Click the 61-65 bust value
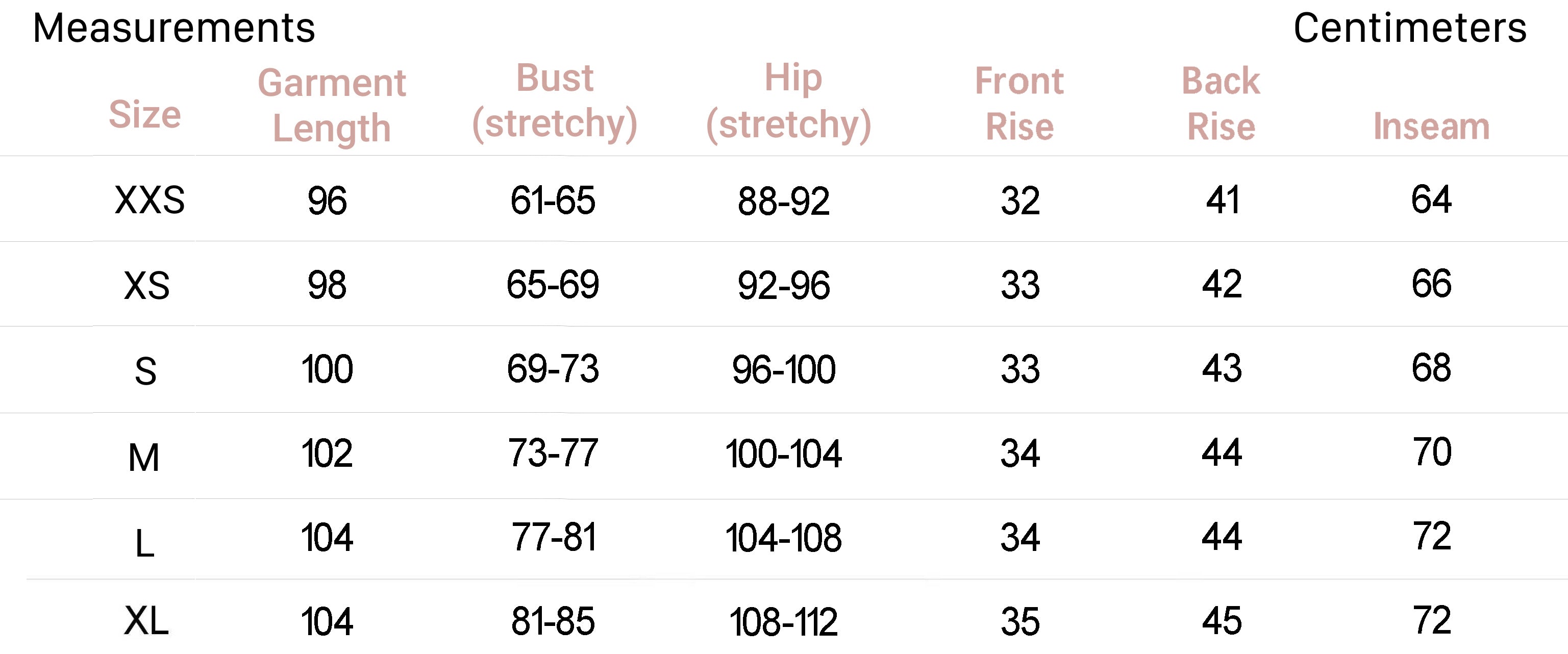This screenshot has height=654, width=1568. pyautogui.click(x=553, y=200)
